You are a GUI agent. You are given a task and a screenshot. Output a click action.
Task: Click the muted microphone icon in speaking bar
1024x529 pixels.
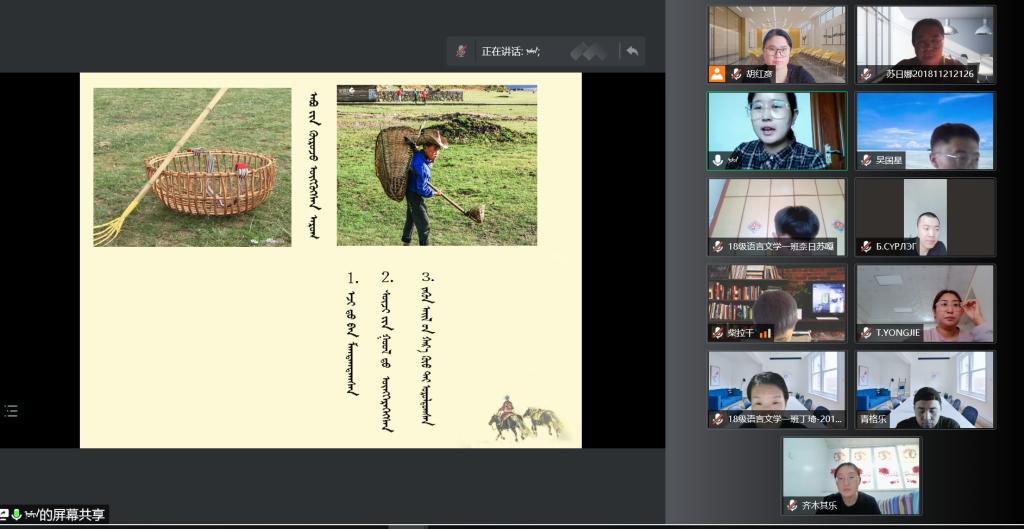(461, 51)
